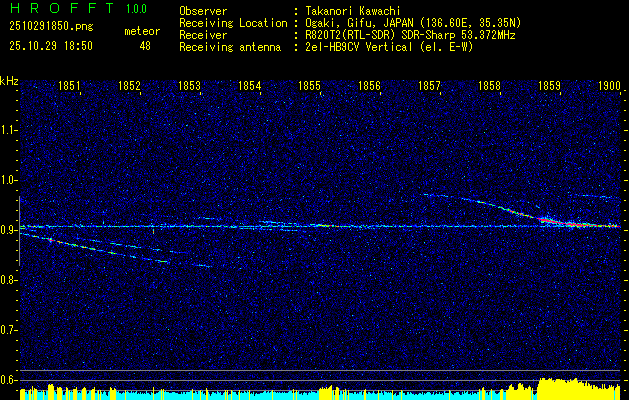This screenshot has width=629, height=400.
Task: Click the meteor count label
Action: [142, 31]
